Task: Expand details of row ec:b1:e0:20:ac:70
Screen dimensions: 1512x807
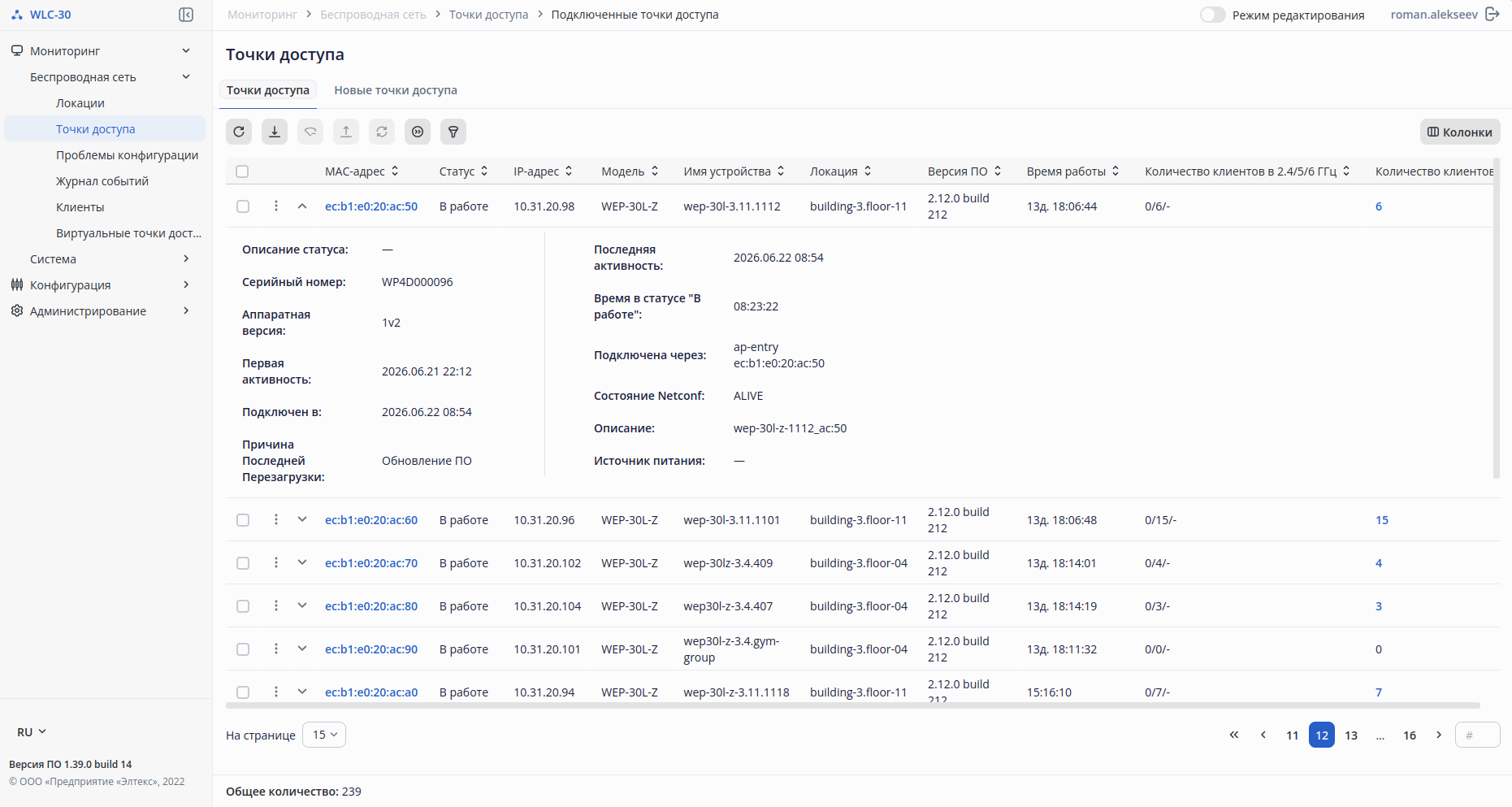Action: pos(302,562)
